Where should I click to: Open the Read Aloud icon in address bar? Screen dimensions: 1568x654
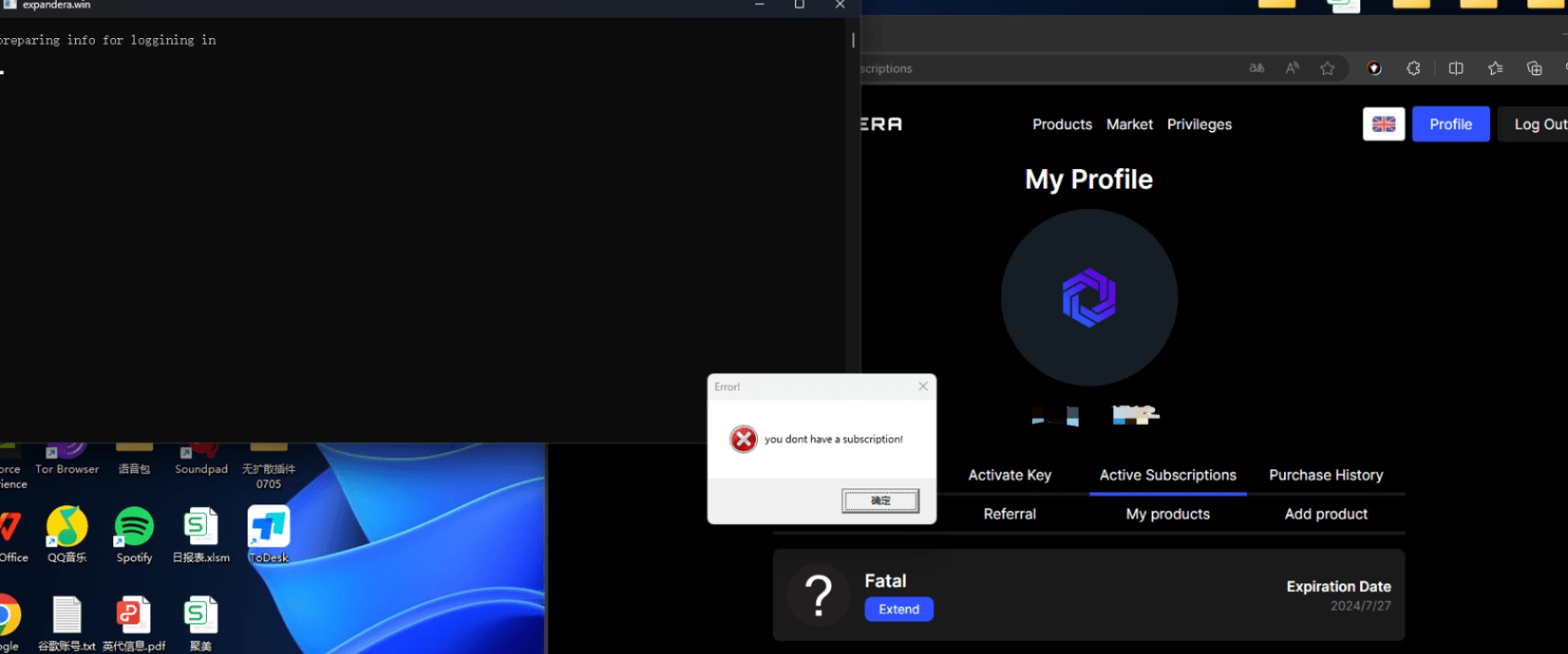pyautogui.click(x=1292, y=68)
